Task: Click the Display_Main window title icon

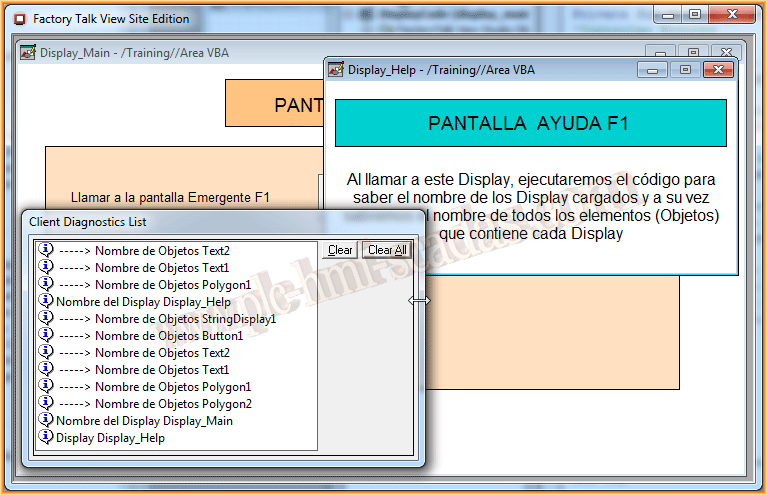Action: coord(28,53)
